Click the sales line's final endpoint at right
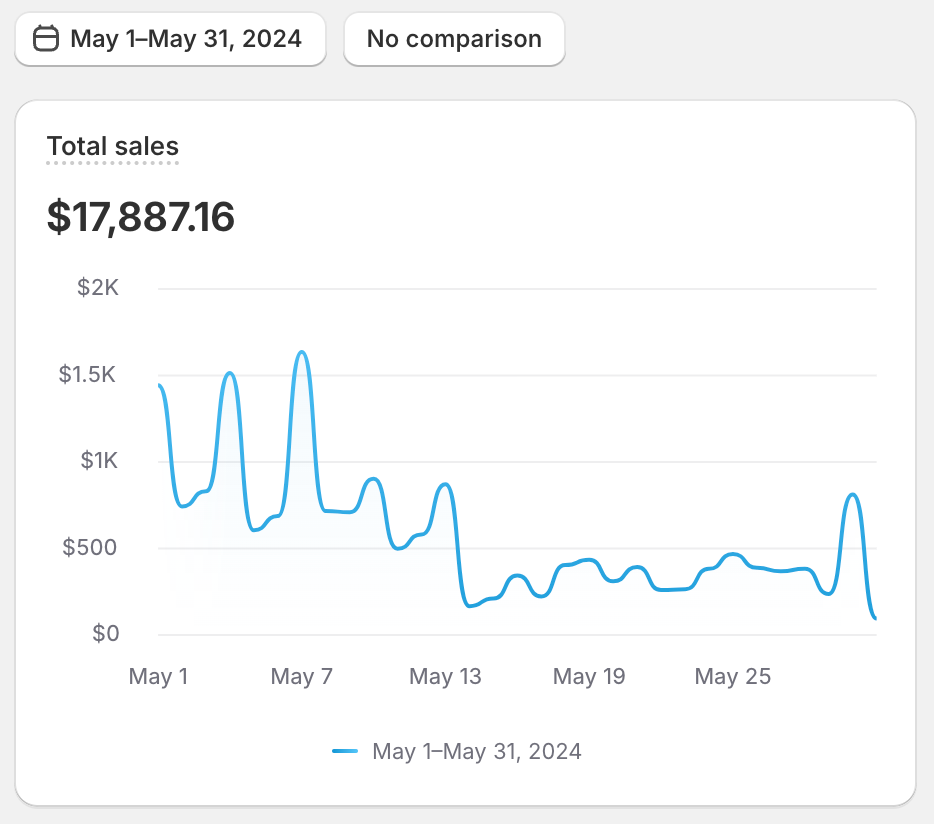The height and width of the screenshot is (824, 934). (875, 618)
